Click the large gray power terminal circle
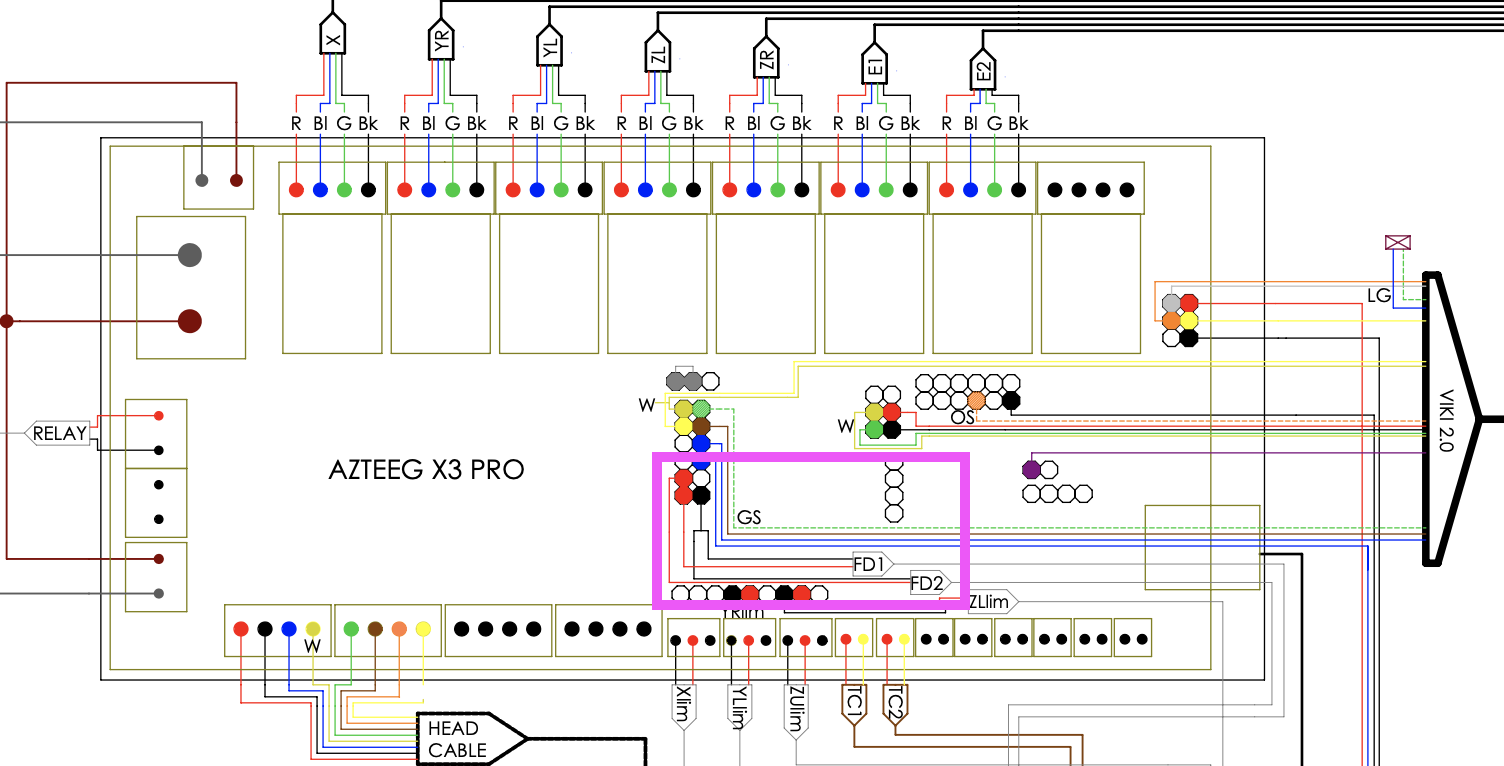 (x=190, y=255)
